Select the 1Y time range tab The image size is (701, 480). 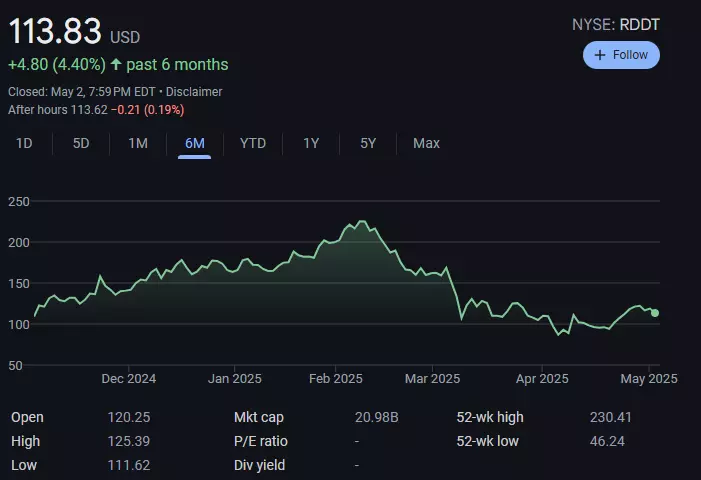311,143
